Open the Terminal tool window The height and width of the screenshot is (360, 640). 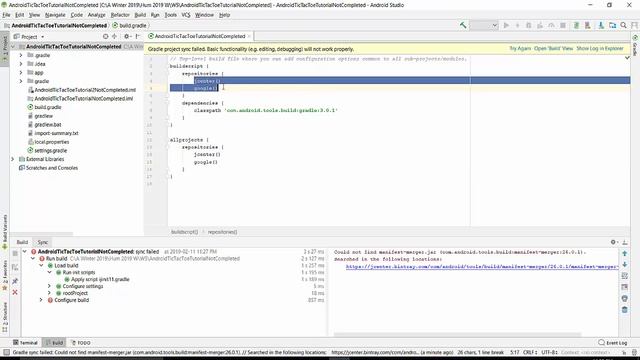pos(25,343)
